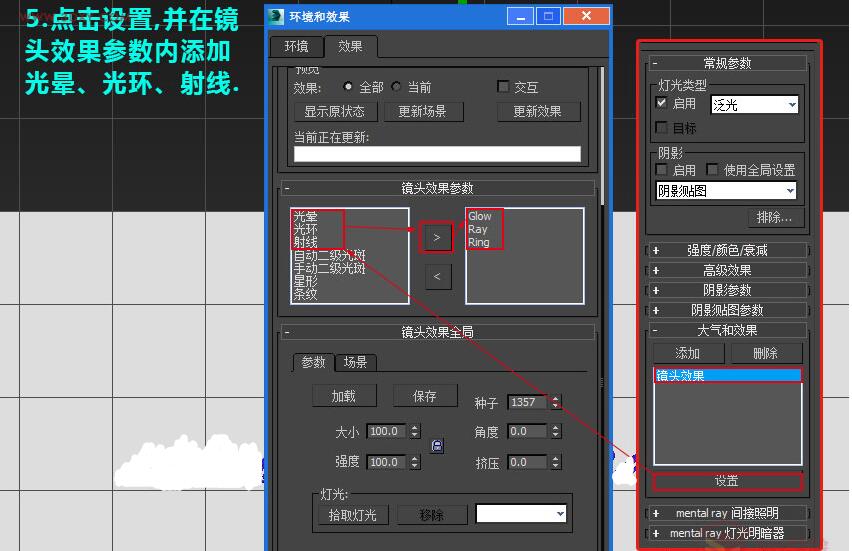The height and width of the screenshot is (551, 852).
Task: Click the 设置 button
Action: point(728,481)
